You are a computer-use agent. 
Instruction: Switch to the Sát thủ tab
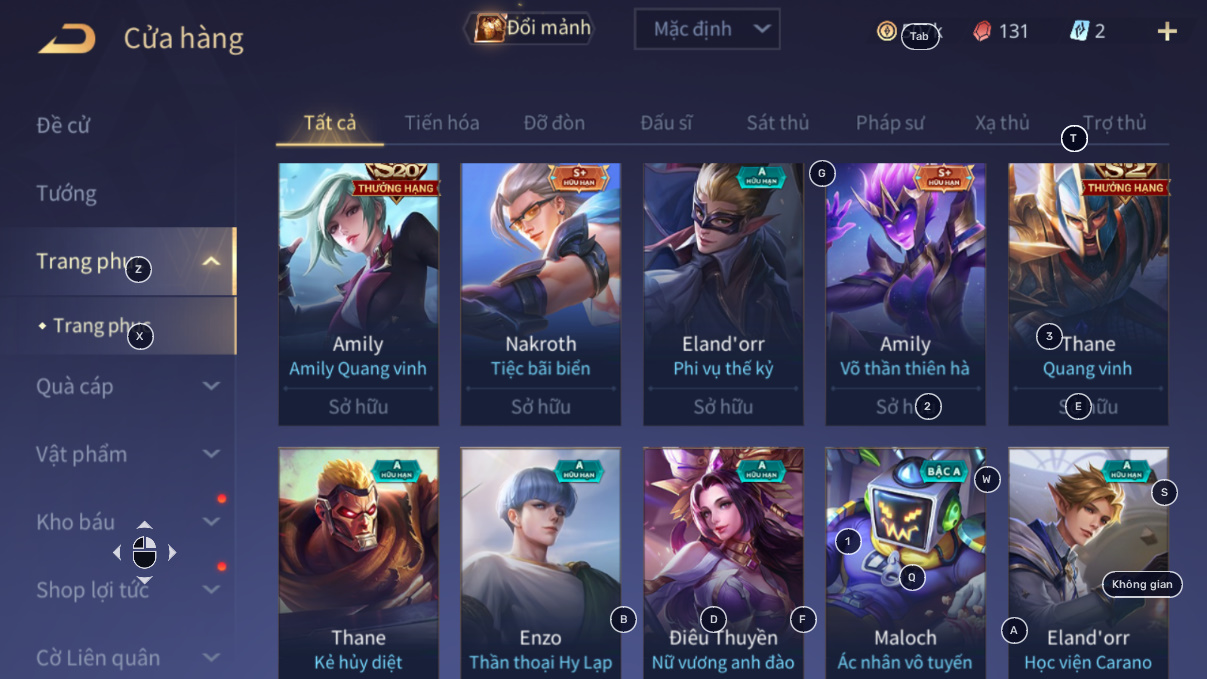tap(777, 123)
